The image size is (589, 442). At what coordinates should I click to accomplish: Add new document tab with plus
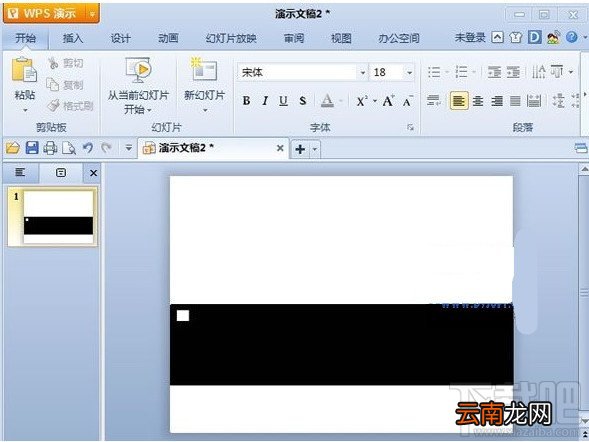(300, 149)
